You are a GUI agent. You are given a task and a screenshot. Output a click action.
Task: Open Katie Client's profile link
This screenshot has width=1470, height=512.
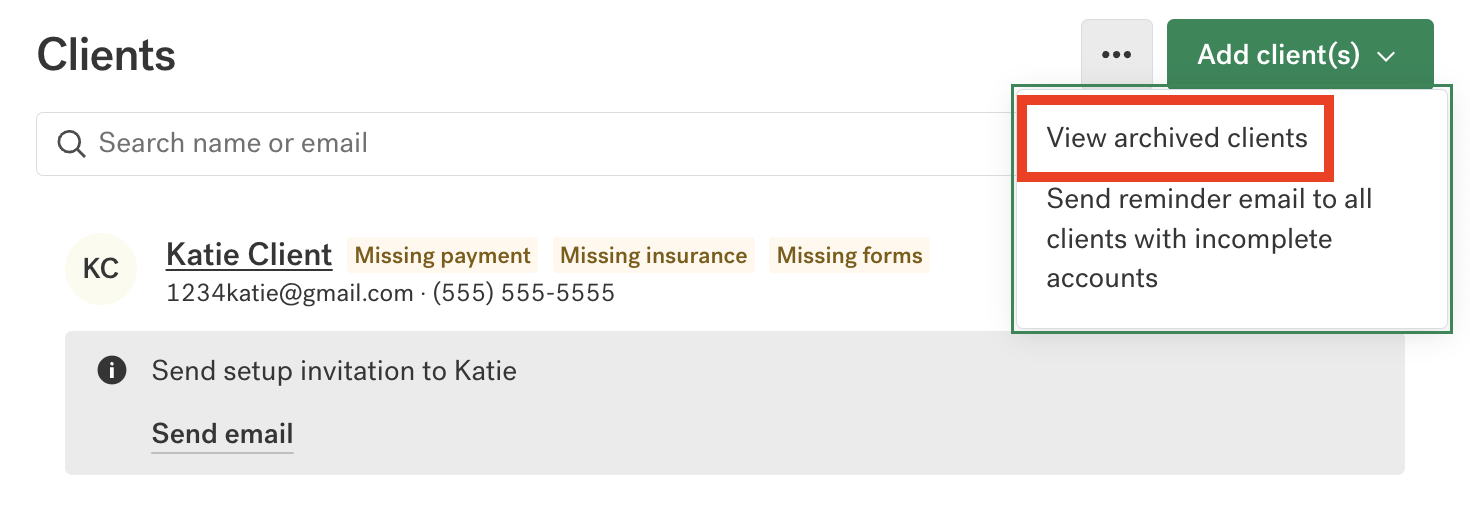point(249,255)
